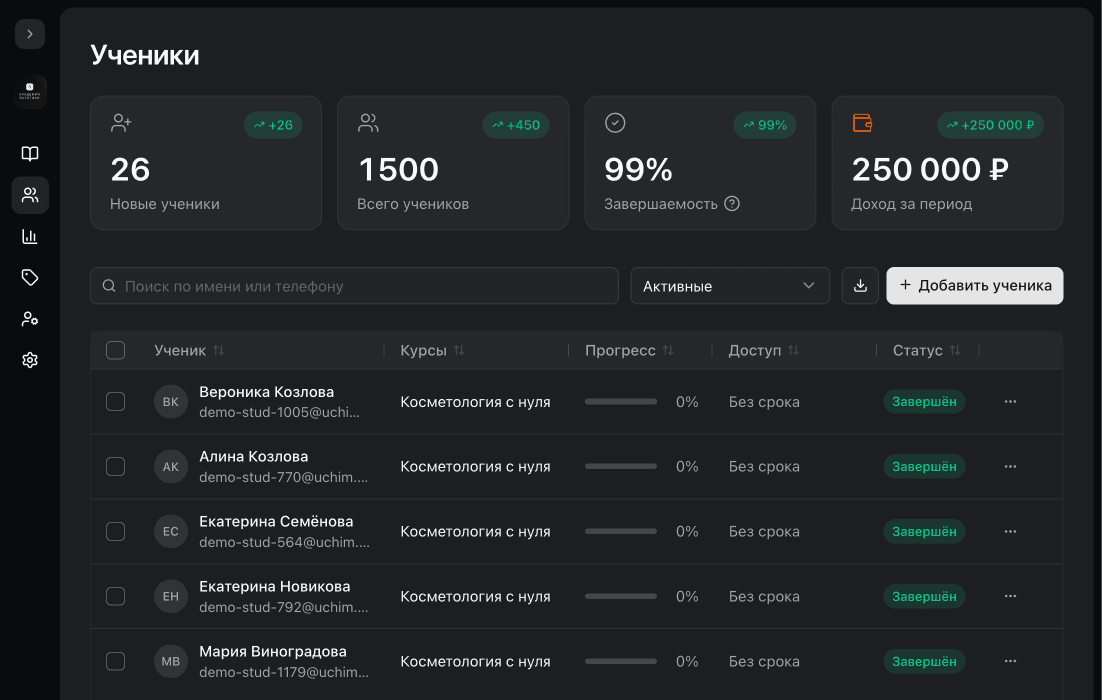Toggle the select-all checkbox in table header

coord(115,350)
